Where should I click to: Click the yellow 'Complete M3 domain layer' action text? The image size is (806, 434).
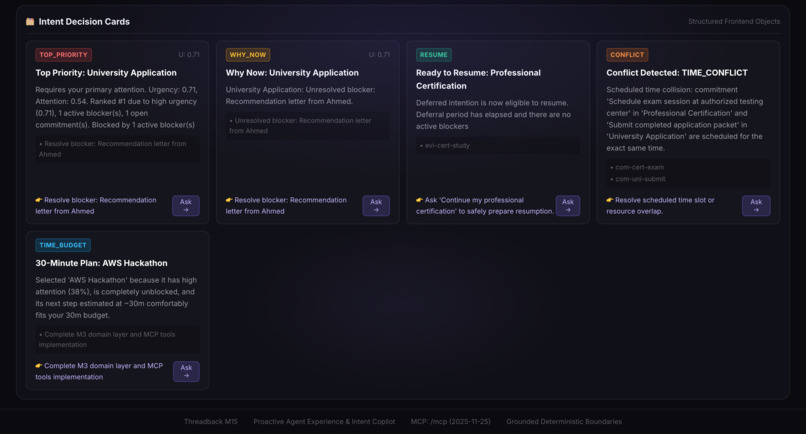99,371
